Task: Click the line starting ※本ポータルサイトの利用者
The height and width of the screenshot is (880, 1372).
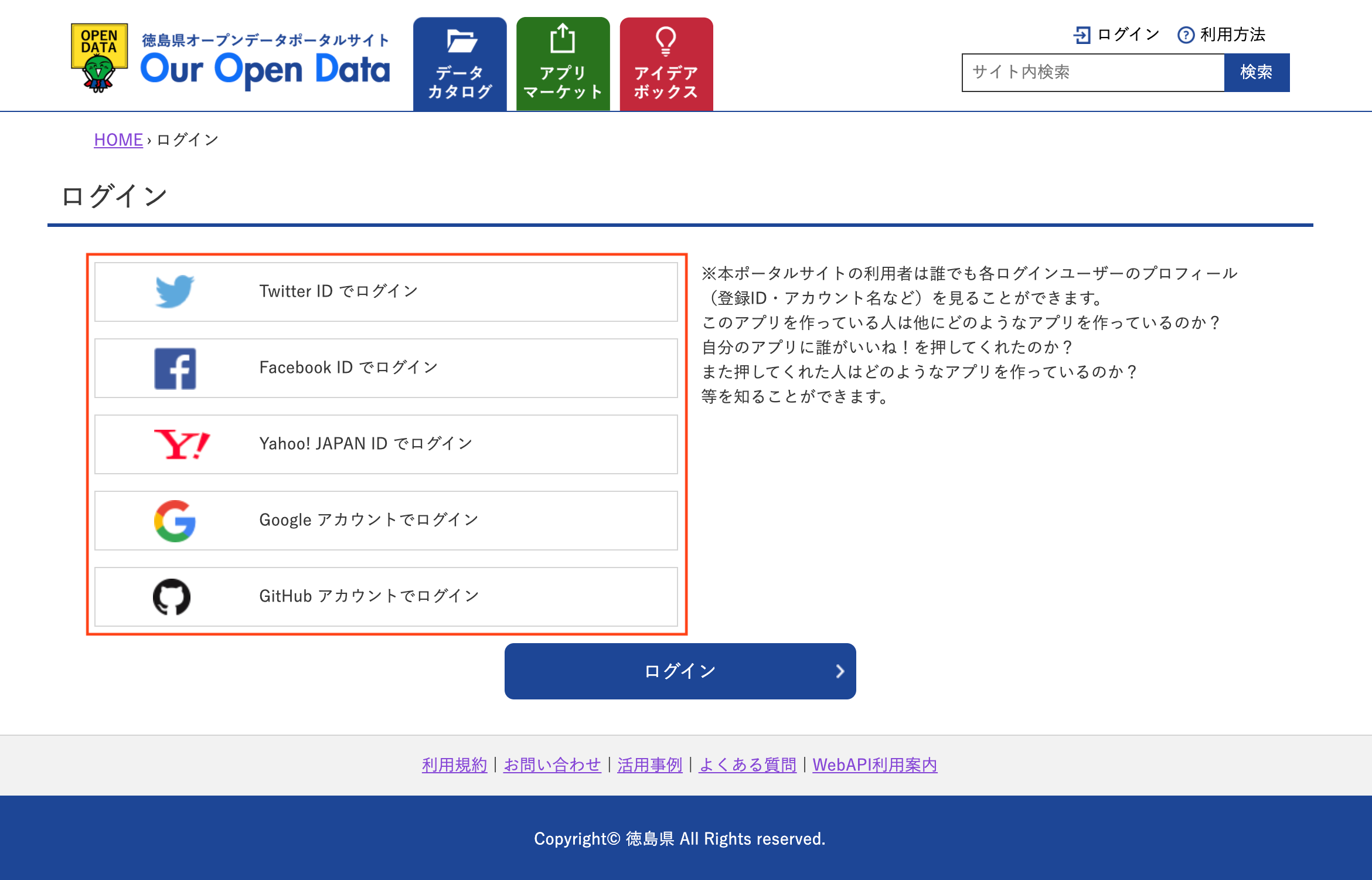Action: [969, 273]
